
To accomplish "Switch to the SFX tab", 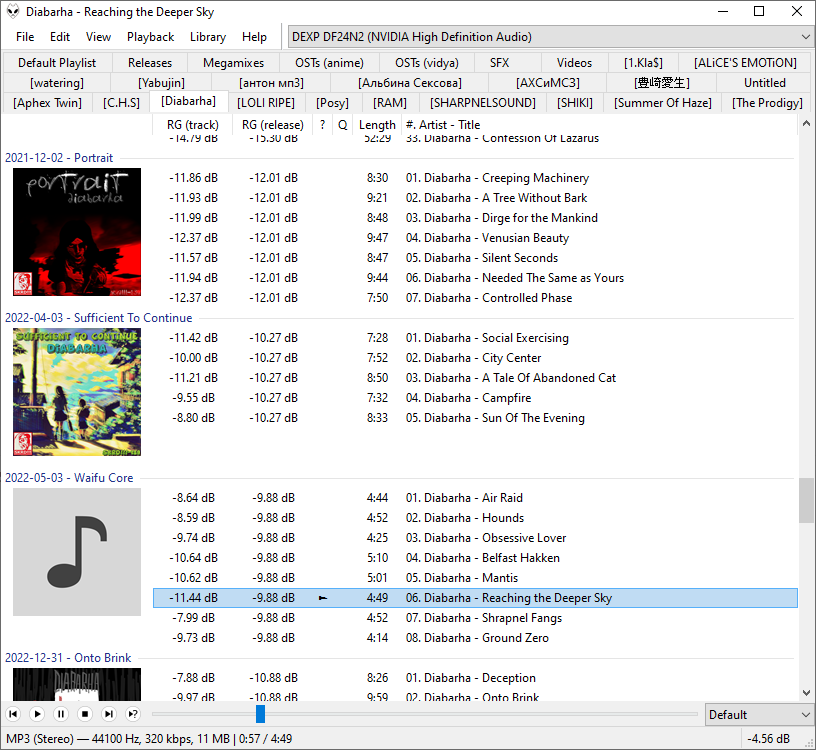I will [499, 63].
